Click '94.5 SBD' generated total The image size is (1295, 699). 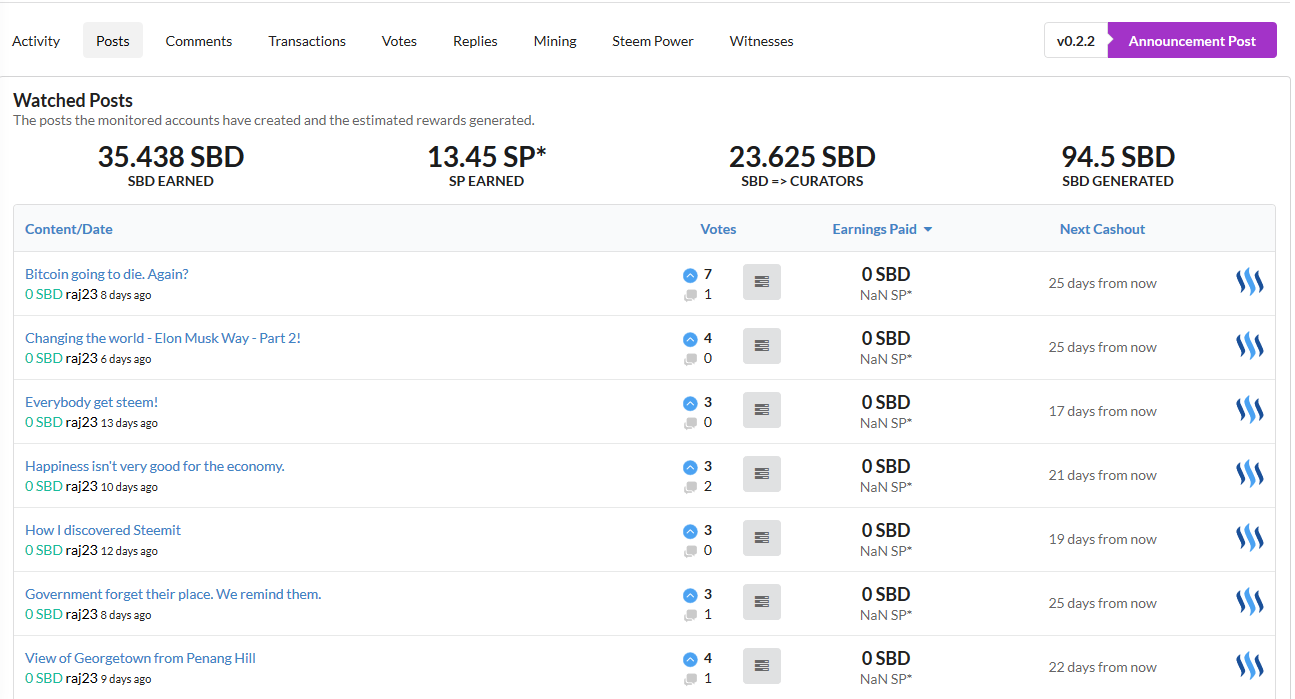click(1118, 157)
